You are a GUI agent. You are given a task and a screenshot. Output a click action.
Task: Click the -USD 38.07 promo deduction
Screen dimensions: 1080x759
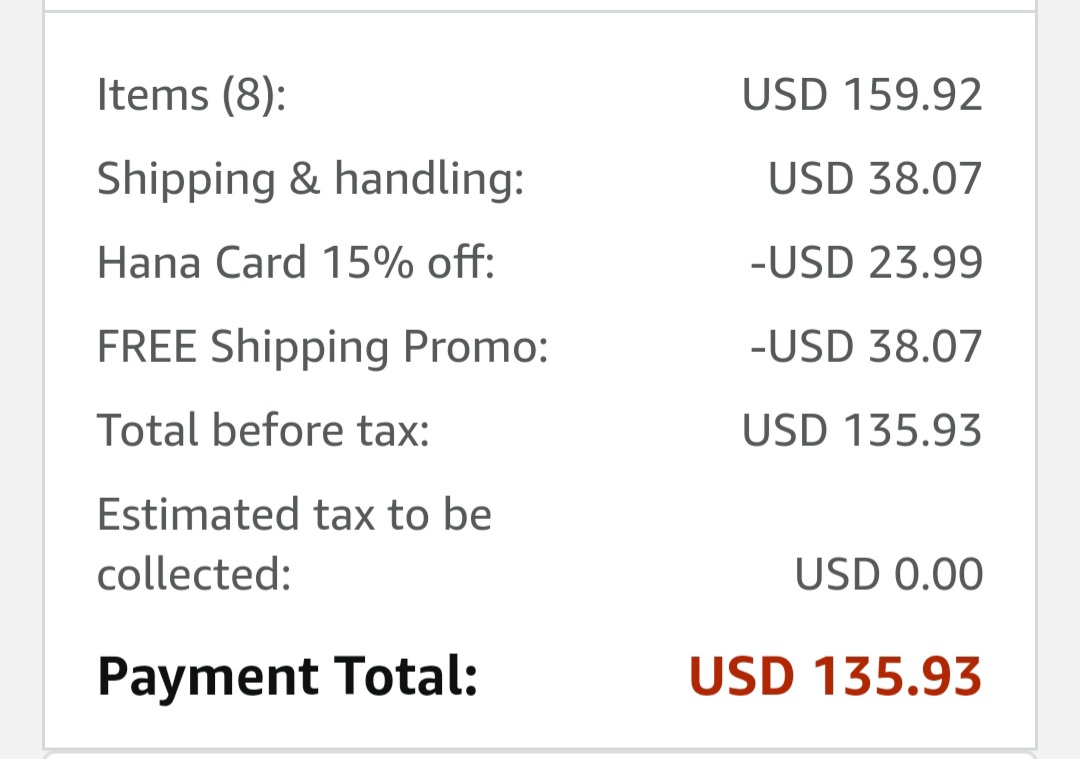866,347
